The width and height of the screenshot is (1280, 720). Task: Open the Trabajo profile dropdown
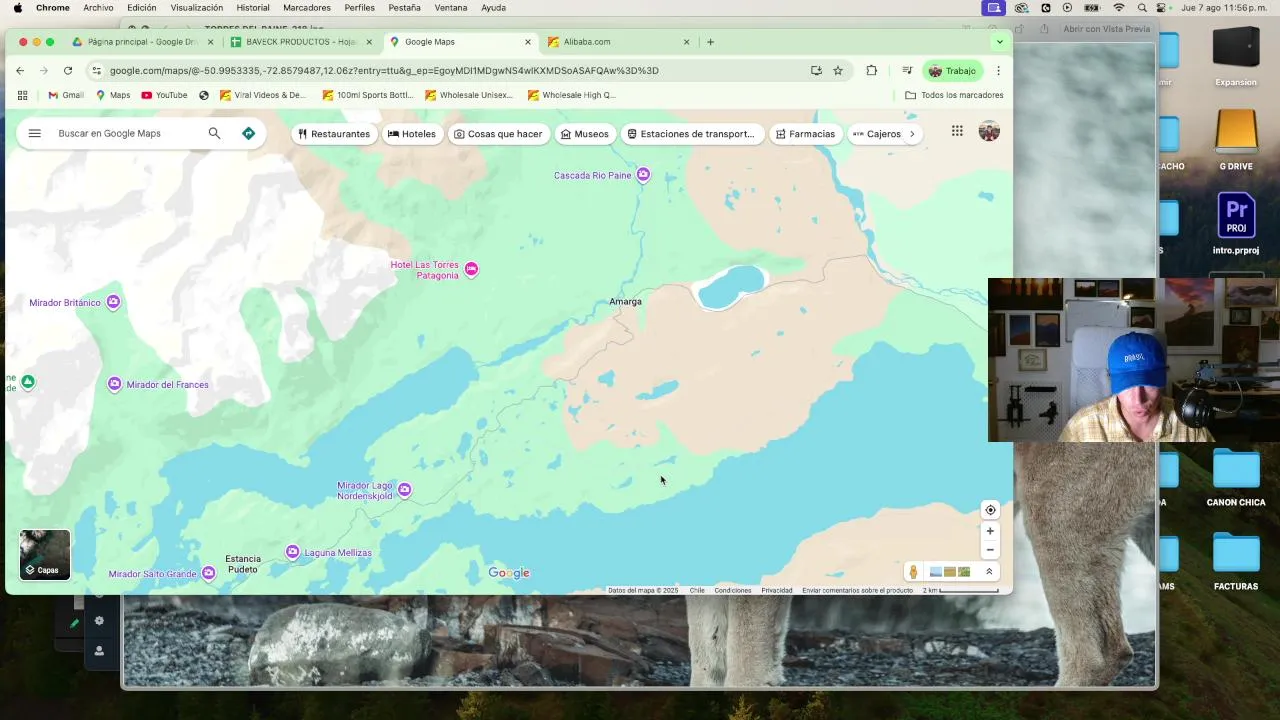pos(952,71)
